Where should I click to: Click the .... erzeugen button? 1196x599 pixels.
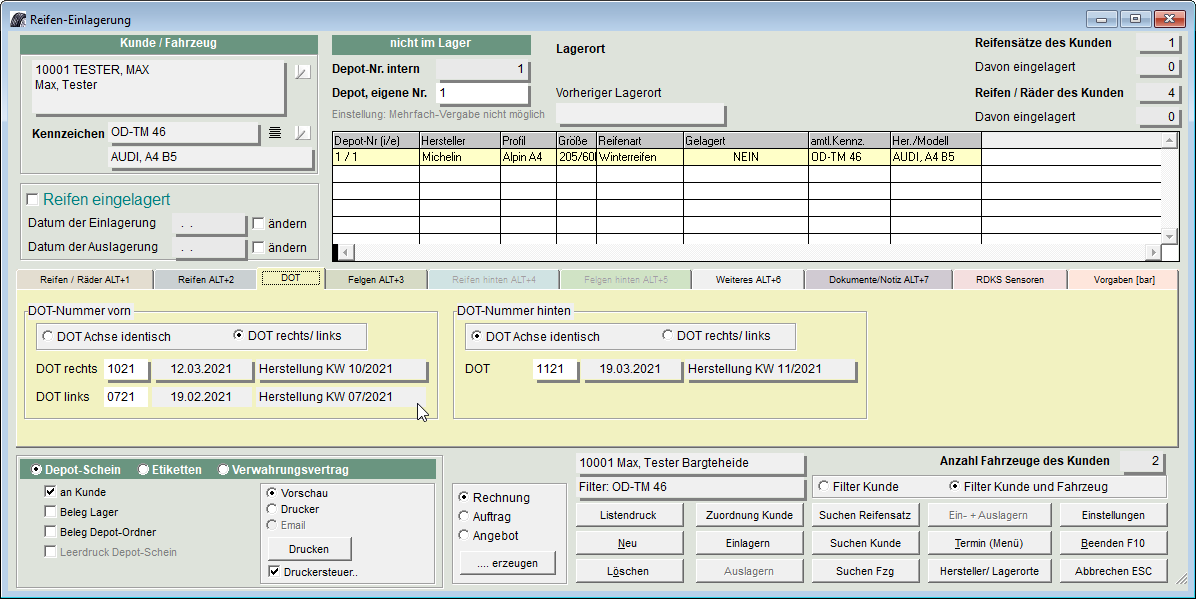pos(507,563)
